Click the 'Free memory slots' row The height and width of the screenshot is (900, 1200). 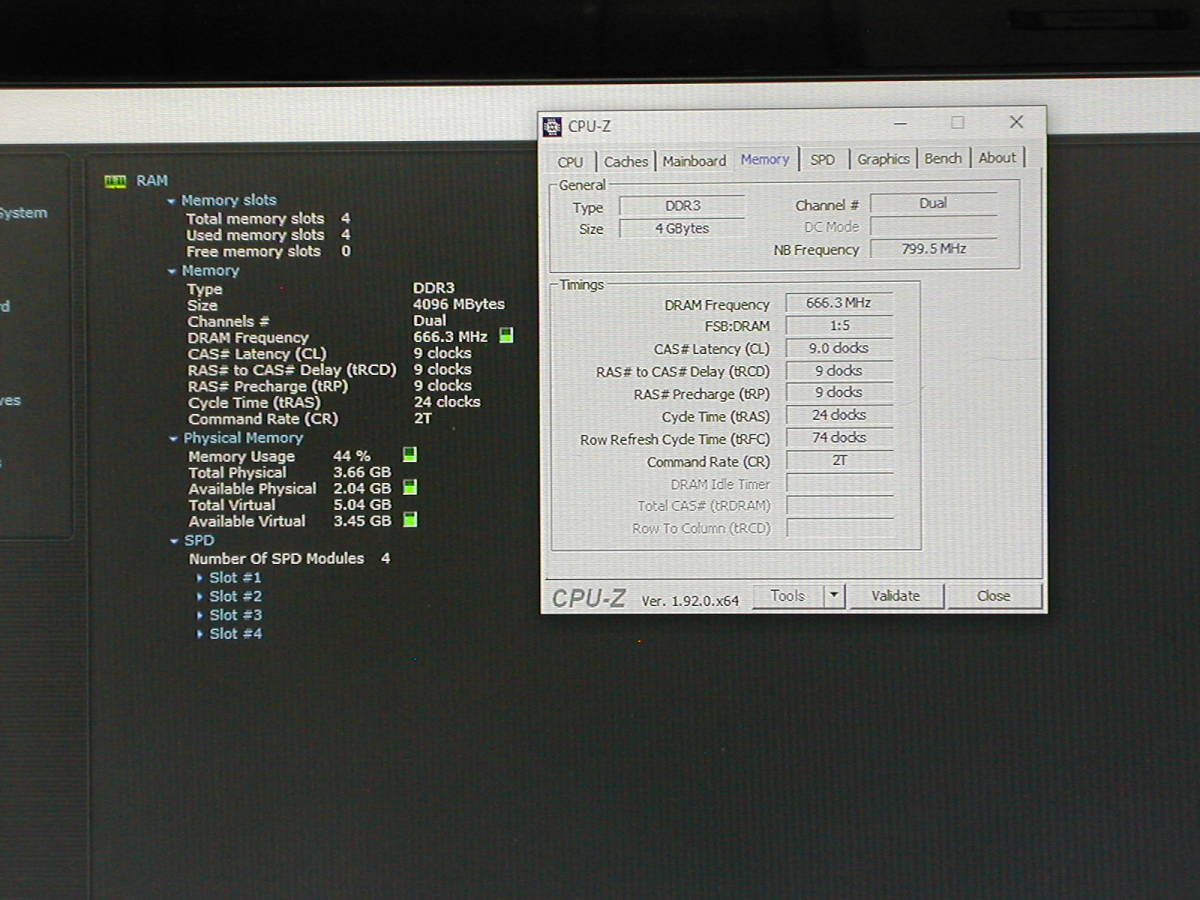point(268,252)
